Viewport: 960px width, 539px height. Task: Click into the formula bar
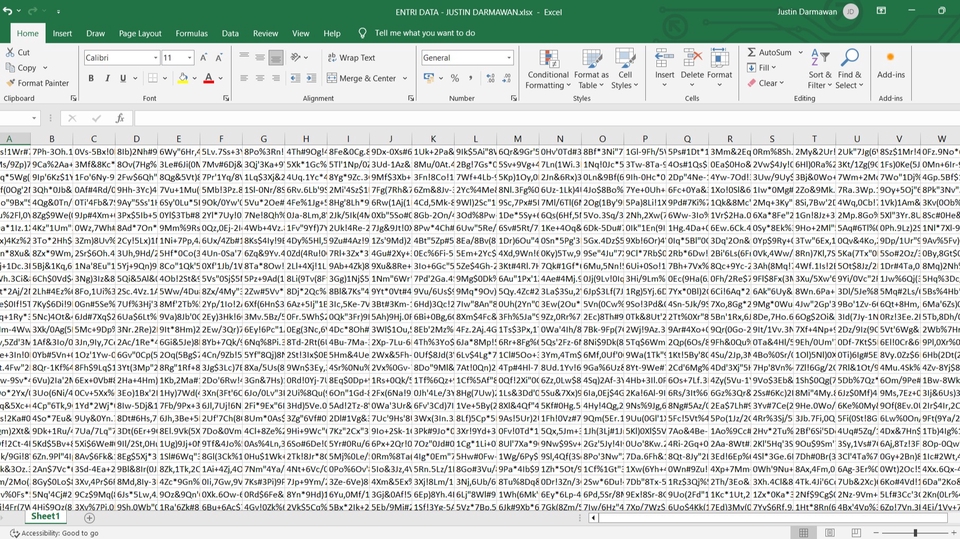[547, 118]
